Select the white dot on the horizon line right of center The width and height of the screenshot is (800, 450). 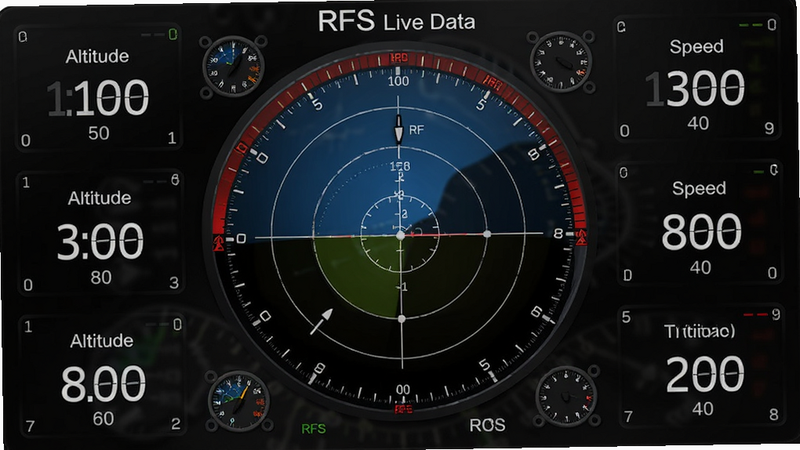click(x=487, y=234)
